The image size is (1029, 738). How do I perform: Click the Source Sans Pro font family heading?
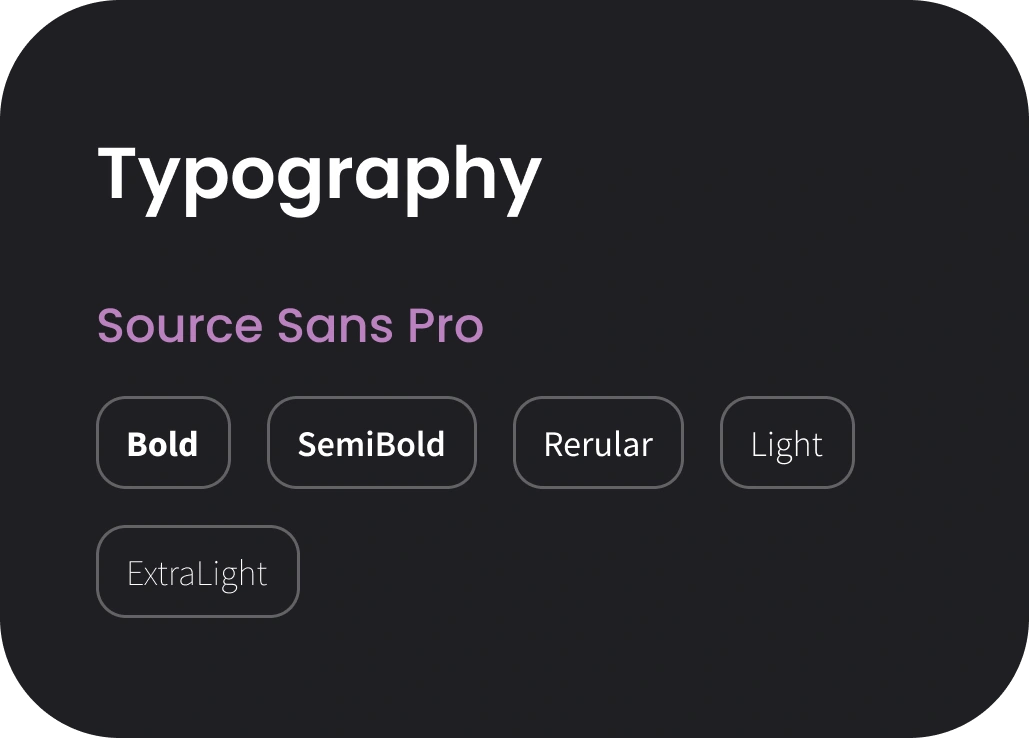pyautogui.click(x=291, y=325)
